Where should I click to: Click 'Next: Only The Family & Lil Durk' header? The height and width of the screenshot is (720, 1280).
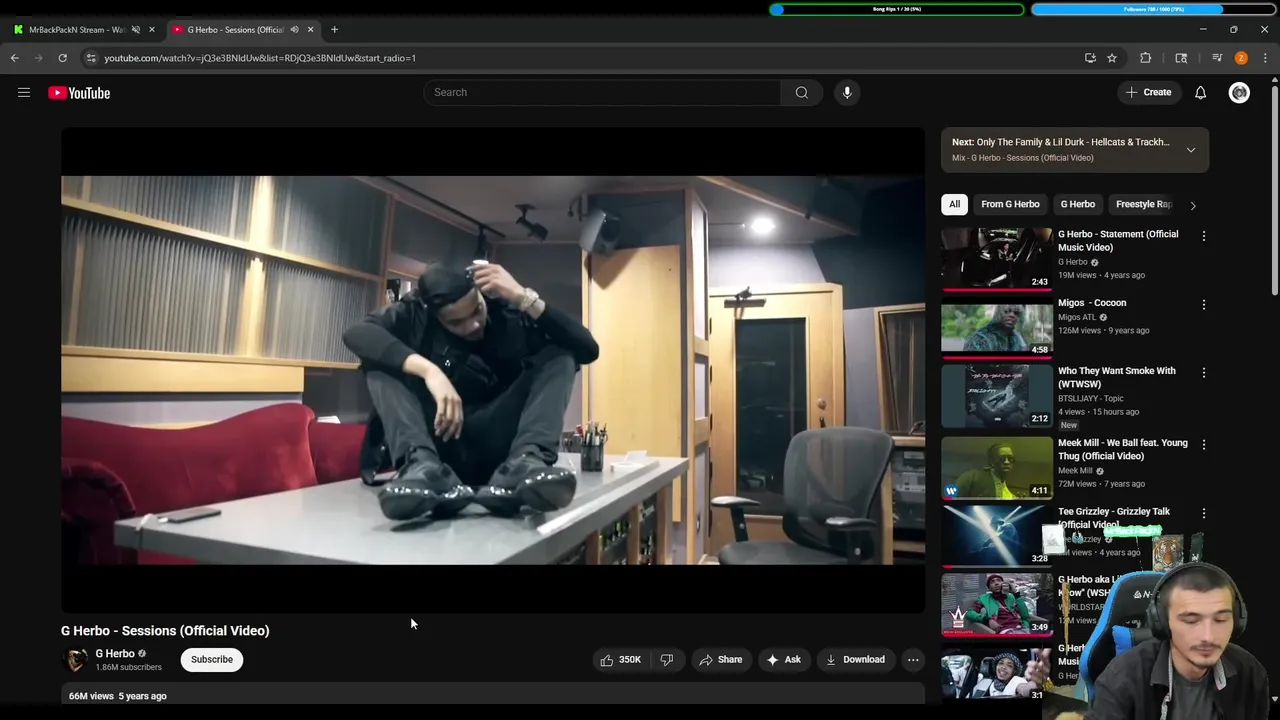pyautogui.click(x=1060, y=142)
